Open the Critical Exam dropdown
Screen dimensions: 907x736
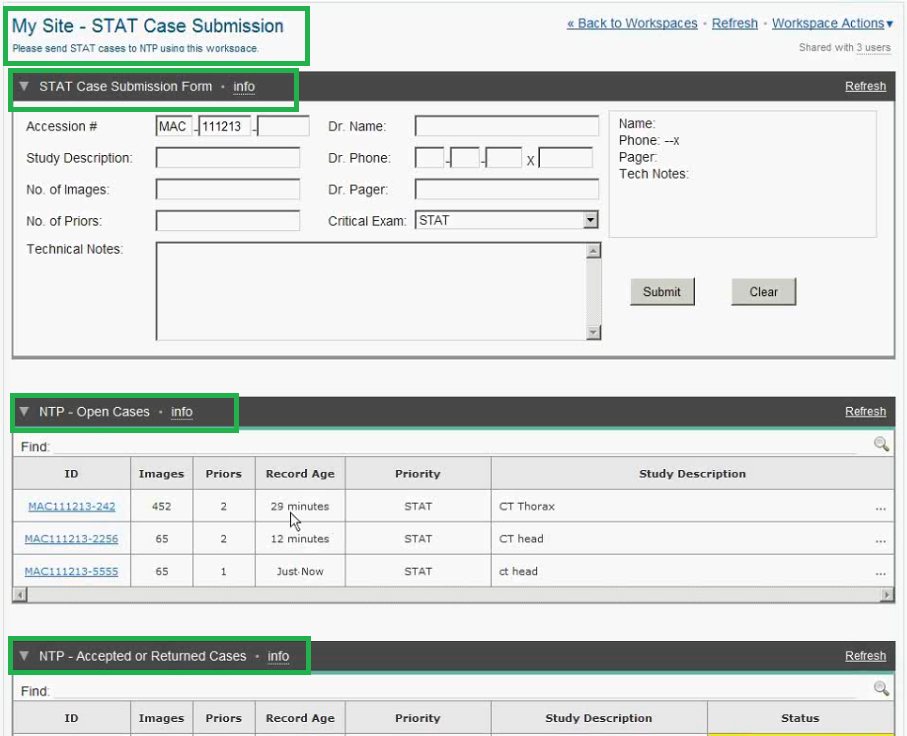[590, 221]
